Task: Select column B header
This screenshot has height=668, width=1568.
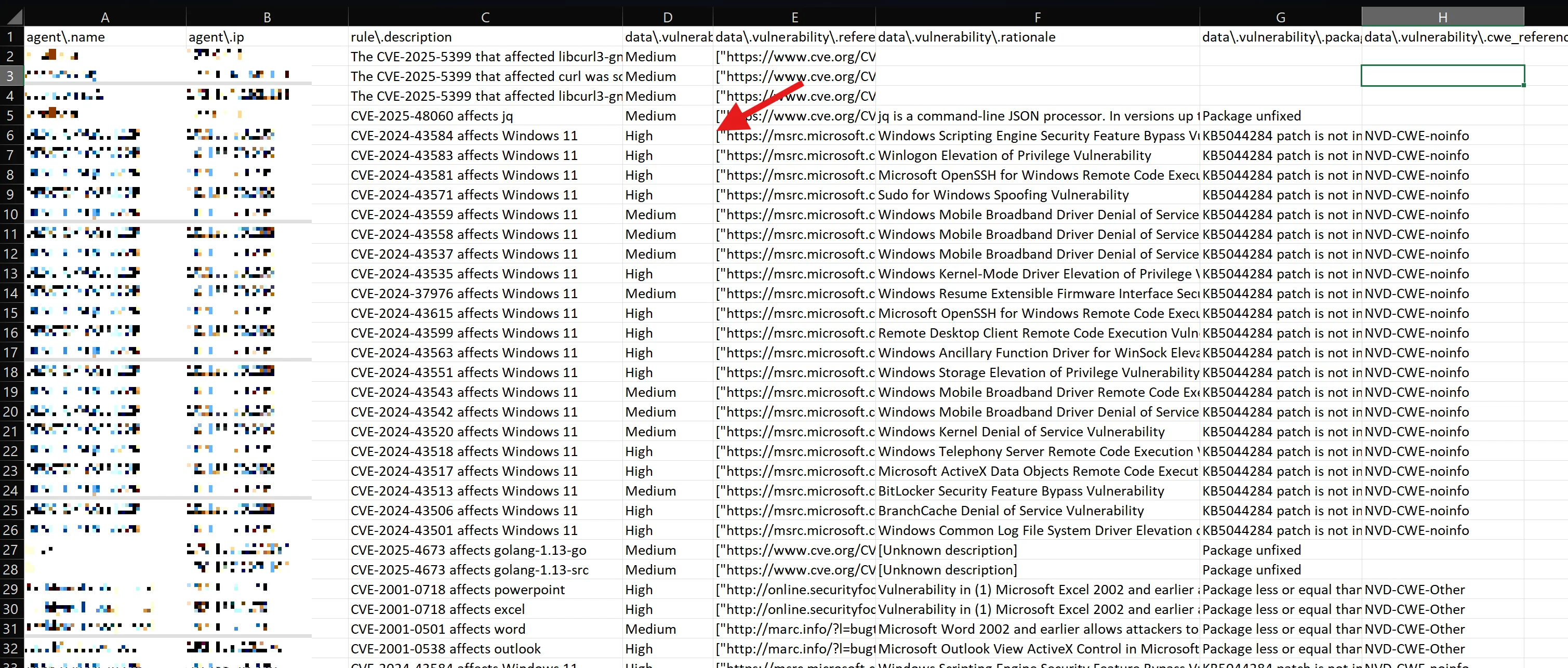Action: coord(267,17)
